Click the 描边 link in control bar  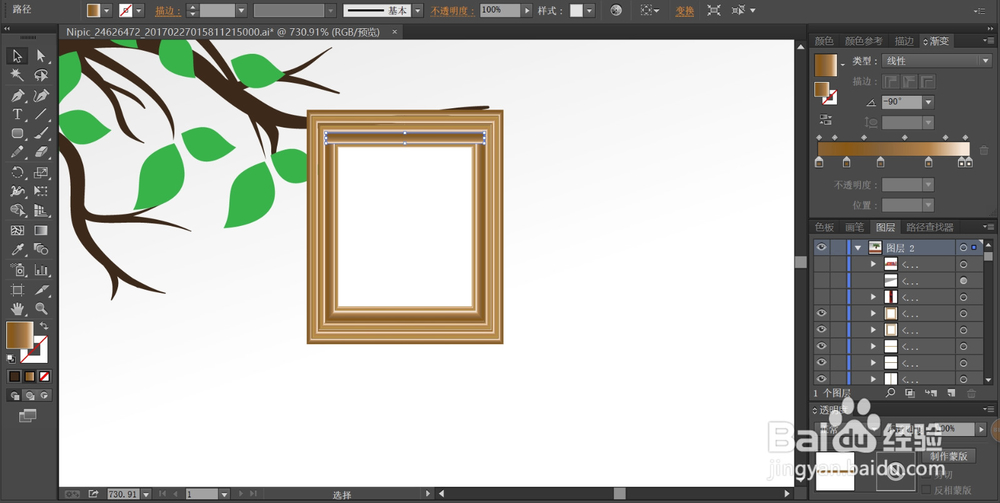click(x=168, y=11)
